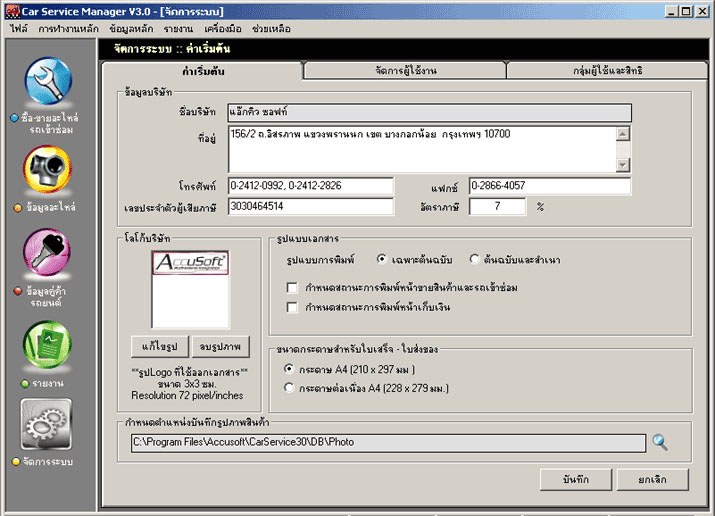The image size is (715, 516).
Task: Switch to the จัดการผู้ใช้งาน tab
Action: click(x=405, y=70)
